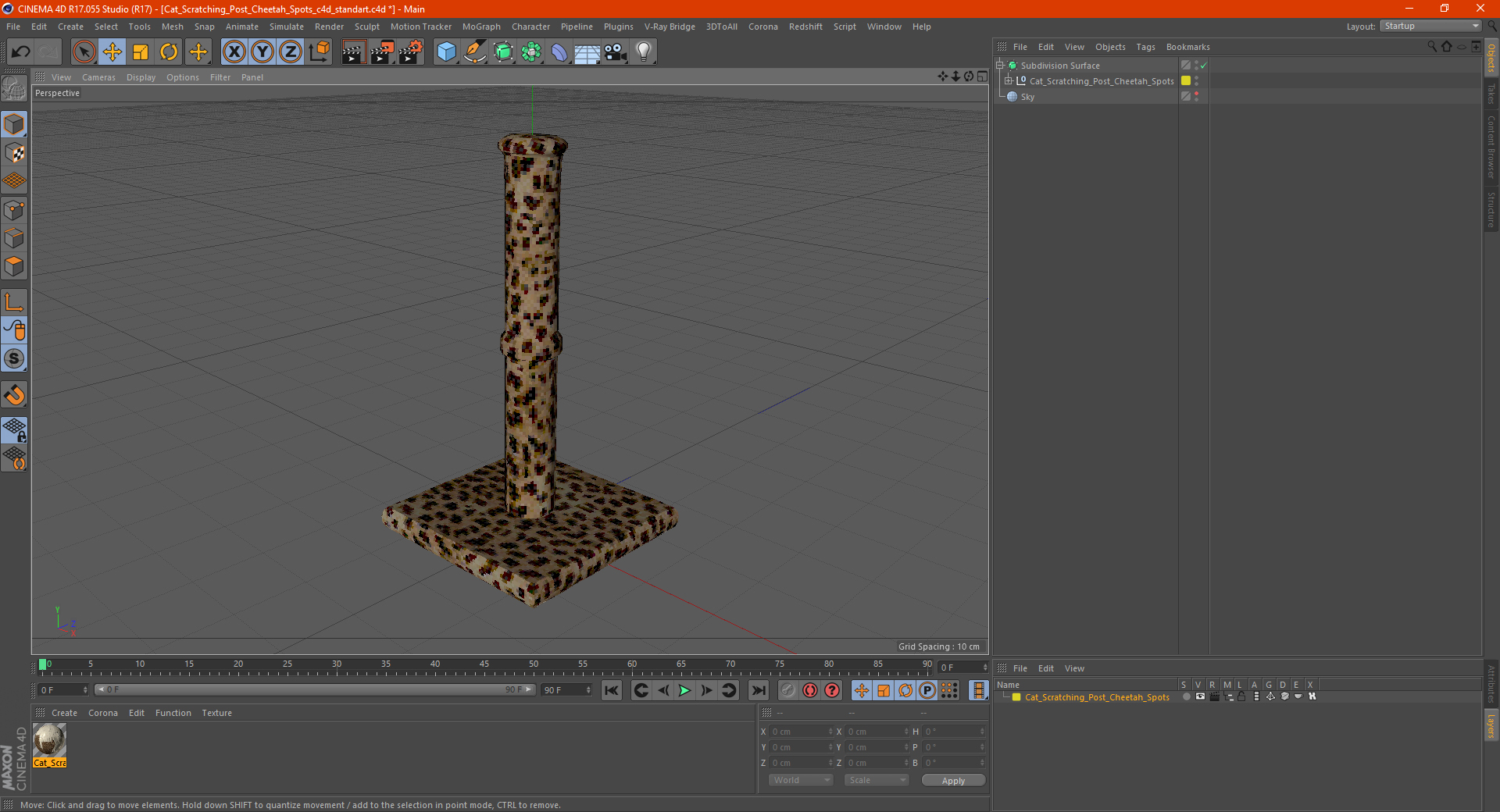Open the Layout Startup dropdown

1431,26
